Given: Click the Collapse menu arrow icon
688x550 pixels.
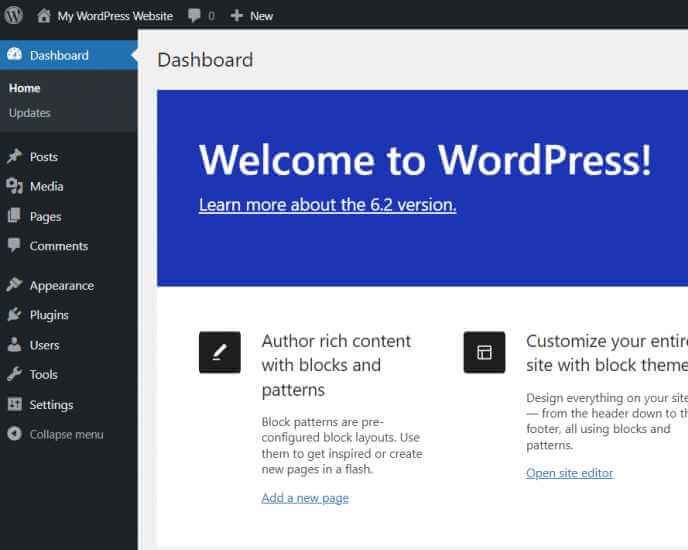Looking at the screenshot, I should pyautogui.click(x=14, y=434).
